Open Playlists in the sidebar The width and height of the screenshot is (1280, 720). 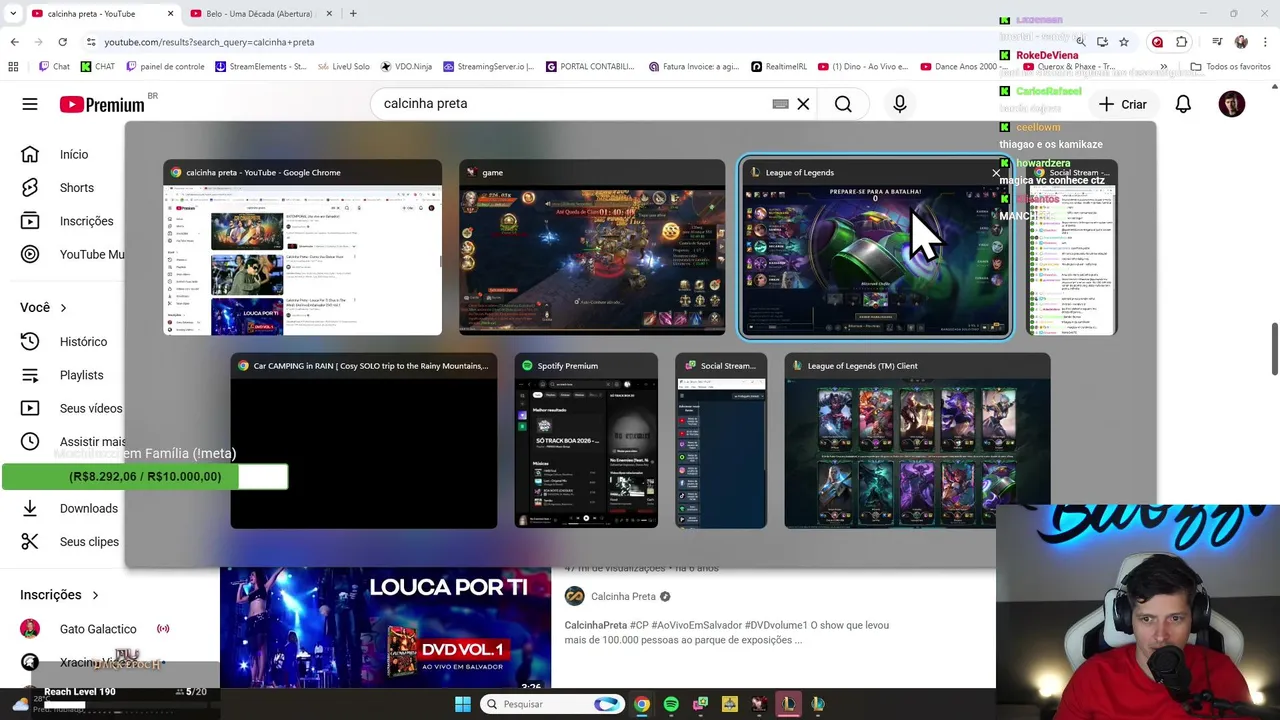pyautogui.click(x=81, y=375)
